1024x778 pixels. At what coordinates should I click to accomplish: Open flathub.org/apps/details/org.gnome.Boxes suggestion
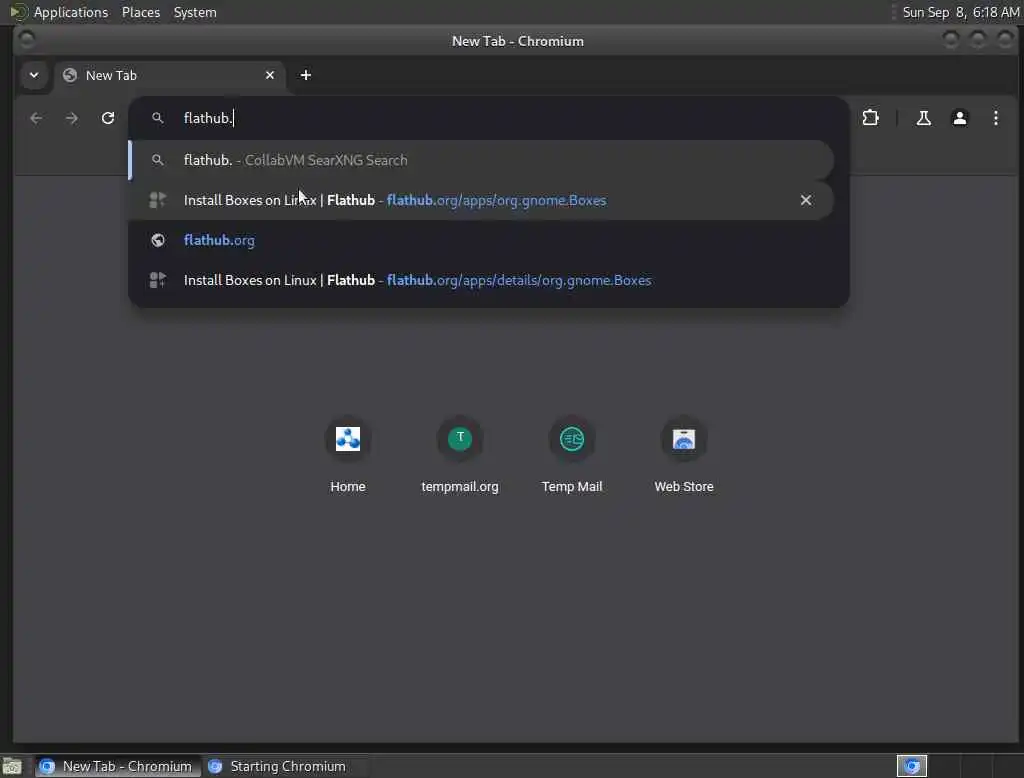point(482,280)
